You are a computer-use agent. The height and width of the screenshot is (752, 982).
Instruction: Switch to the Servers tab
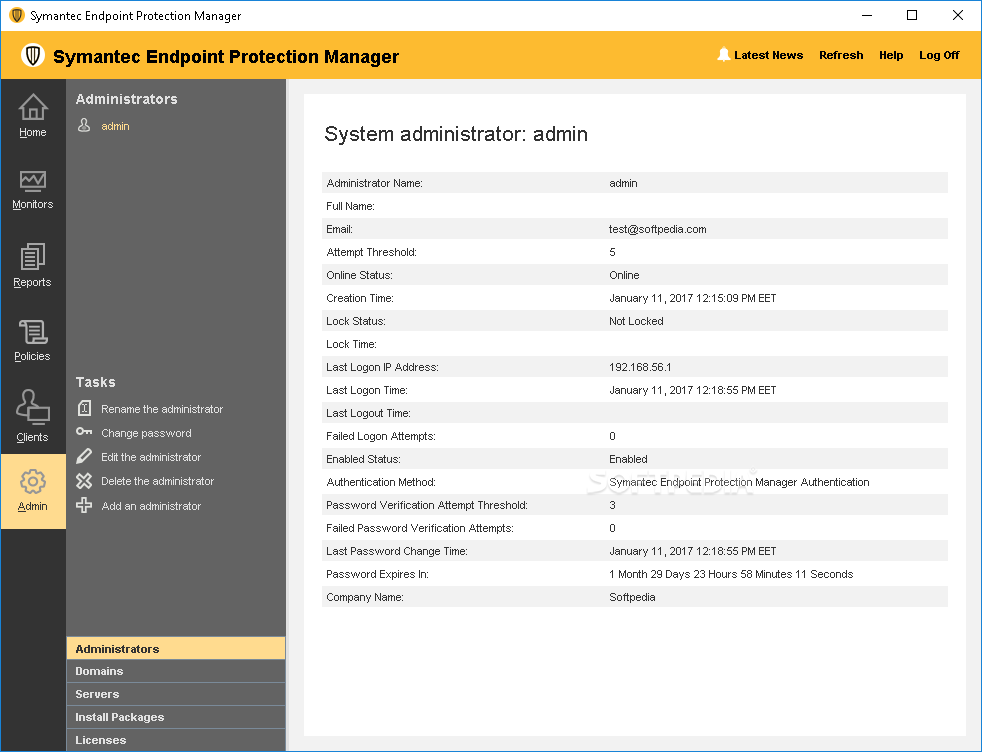point(97,694)
